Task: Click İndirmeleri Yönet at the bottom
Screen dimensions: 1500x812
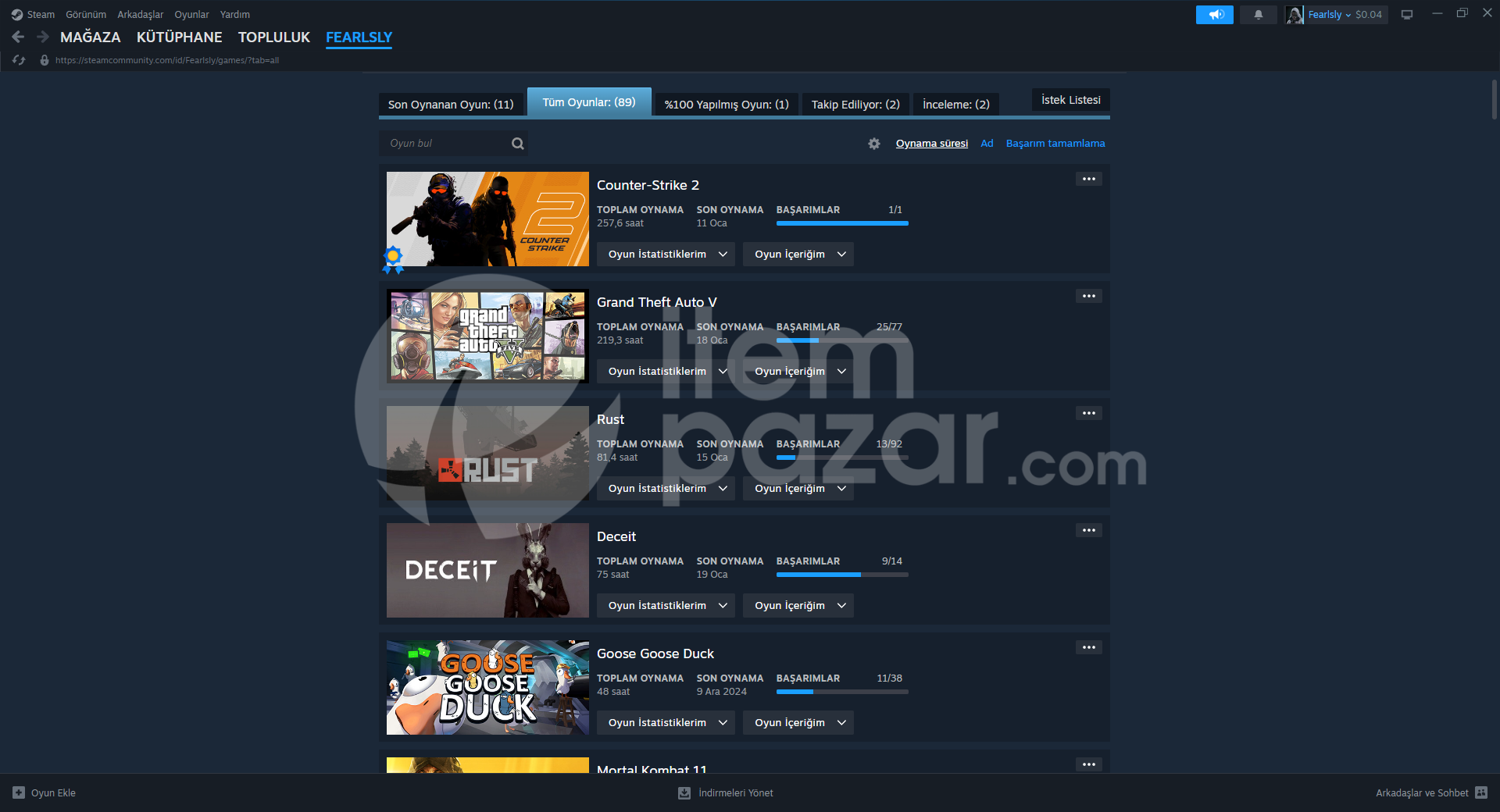Action: (x=736, y=792)
